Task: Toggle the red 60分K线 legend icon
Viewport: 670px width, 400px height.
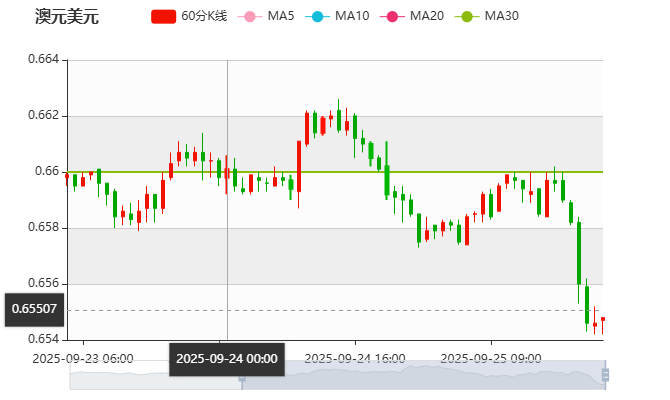Action: 164,16
